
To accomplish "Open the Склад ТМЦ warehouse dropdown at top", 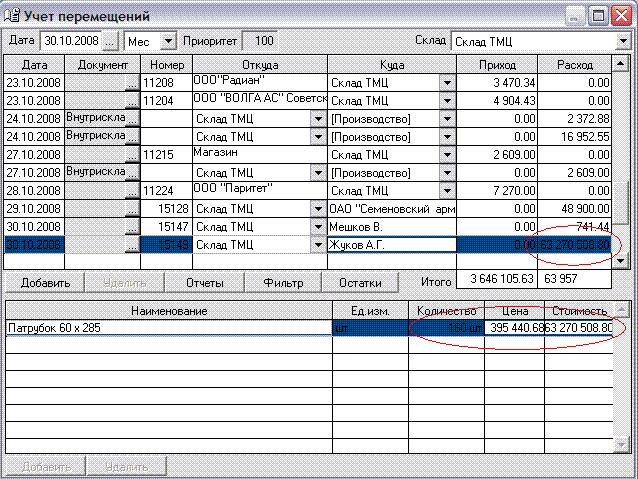I will 622,42.
